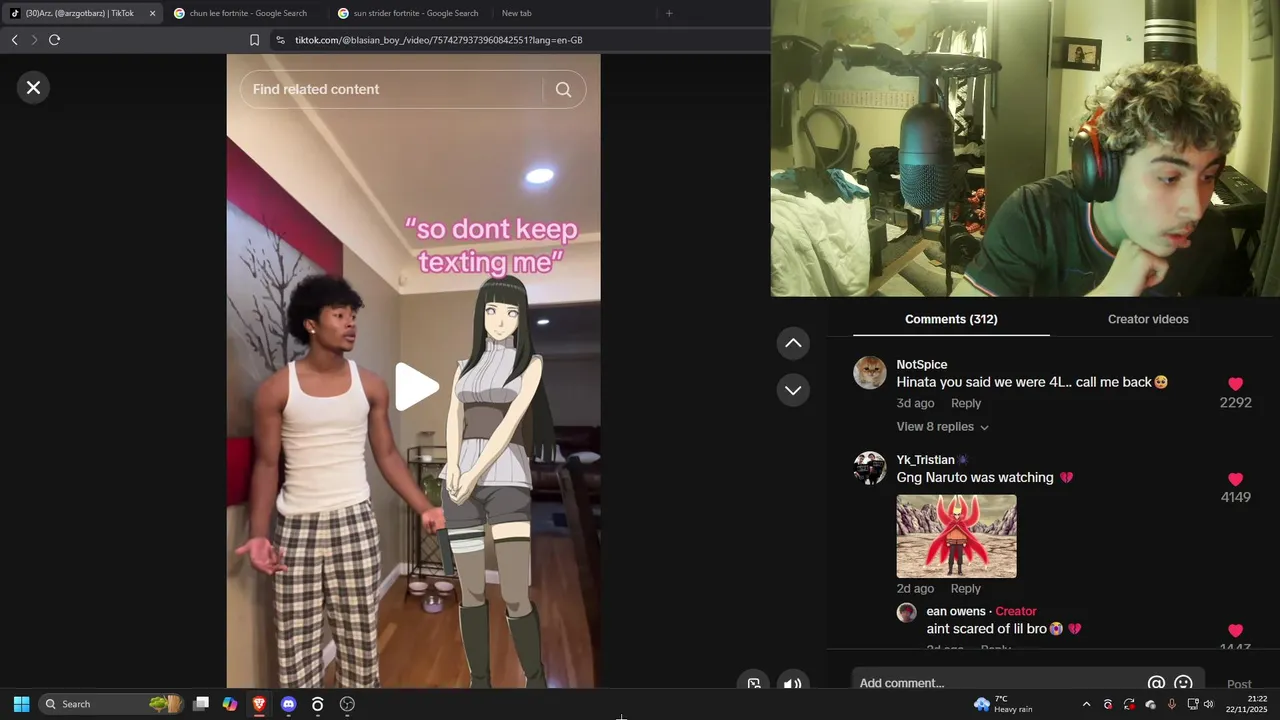The image size is (1280, 720).
Task: Click the Post comment button
Action: click(x=1239, y=684)
